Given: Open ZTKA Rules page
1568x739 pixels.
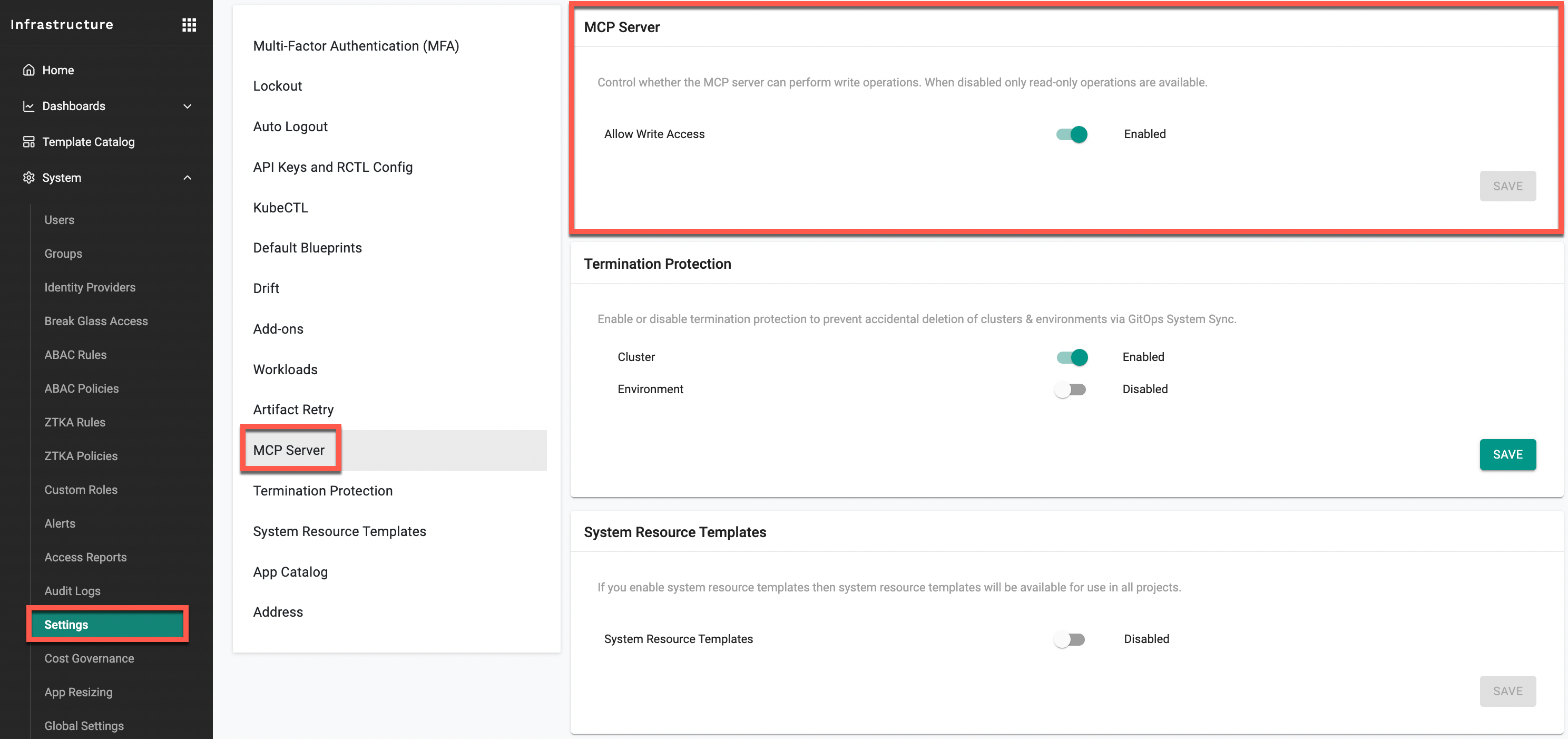Looking at the screenshot, I should [x=75, y=422].
